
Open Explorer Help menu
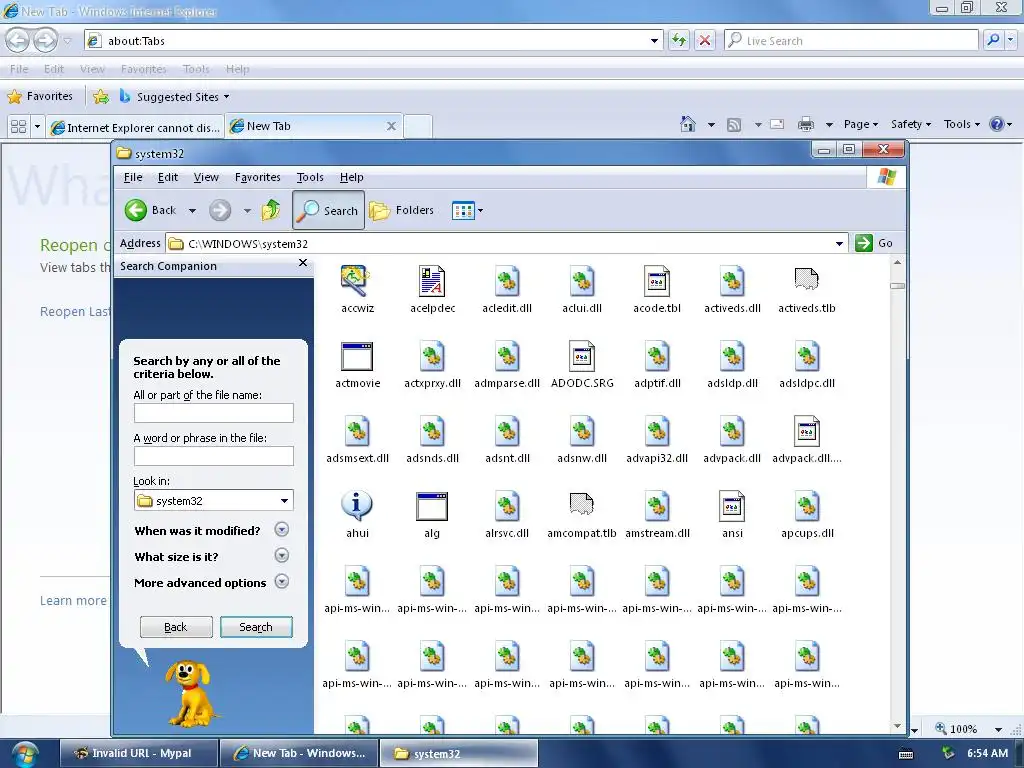point(351,177)
